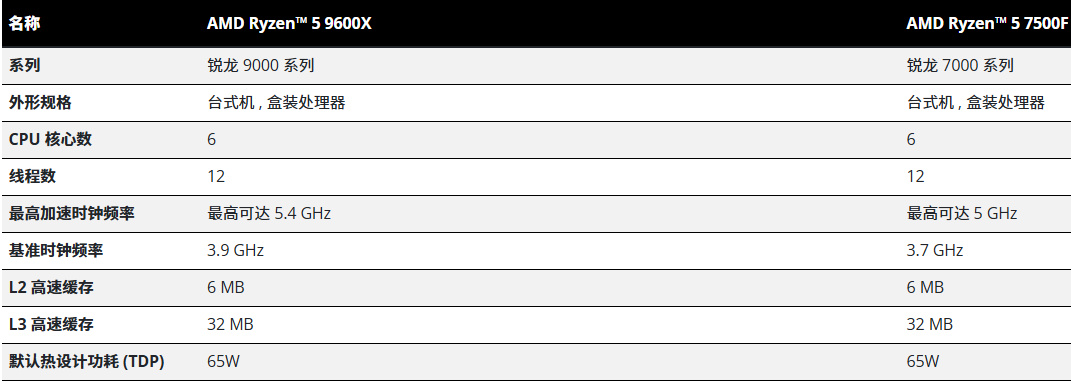Screen dimensions: 1071x385
Task: Click the 外形规格 row label
Action: tap(40, 102)
